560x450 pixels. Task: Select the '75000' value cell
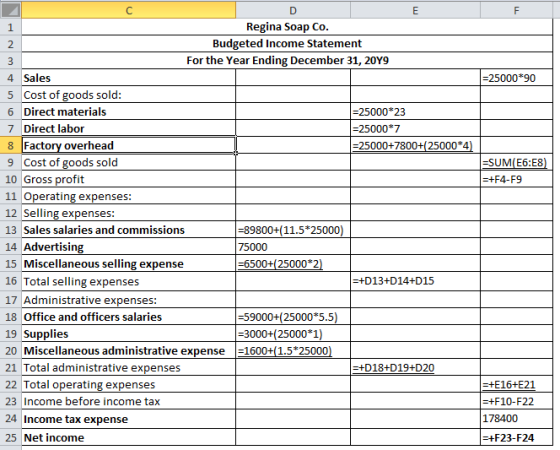[x=293, y=247]
